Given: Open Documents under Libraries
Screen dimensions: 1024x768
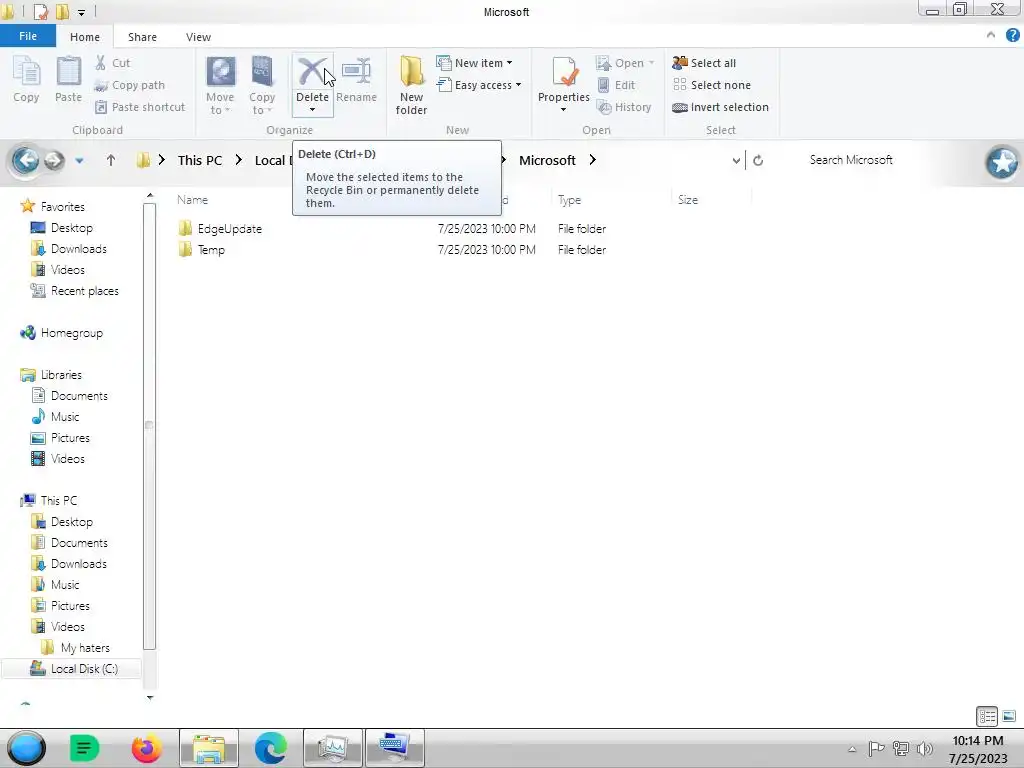Looking at the screenshot, I should point(79,396).
